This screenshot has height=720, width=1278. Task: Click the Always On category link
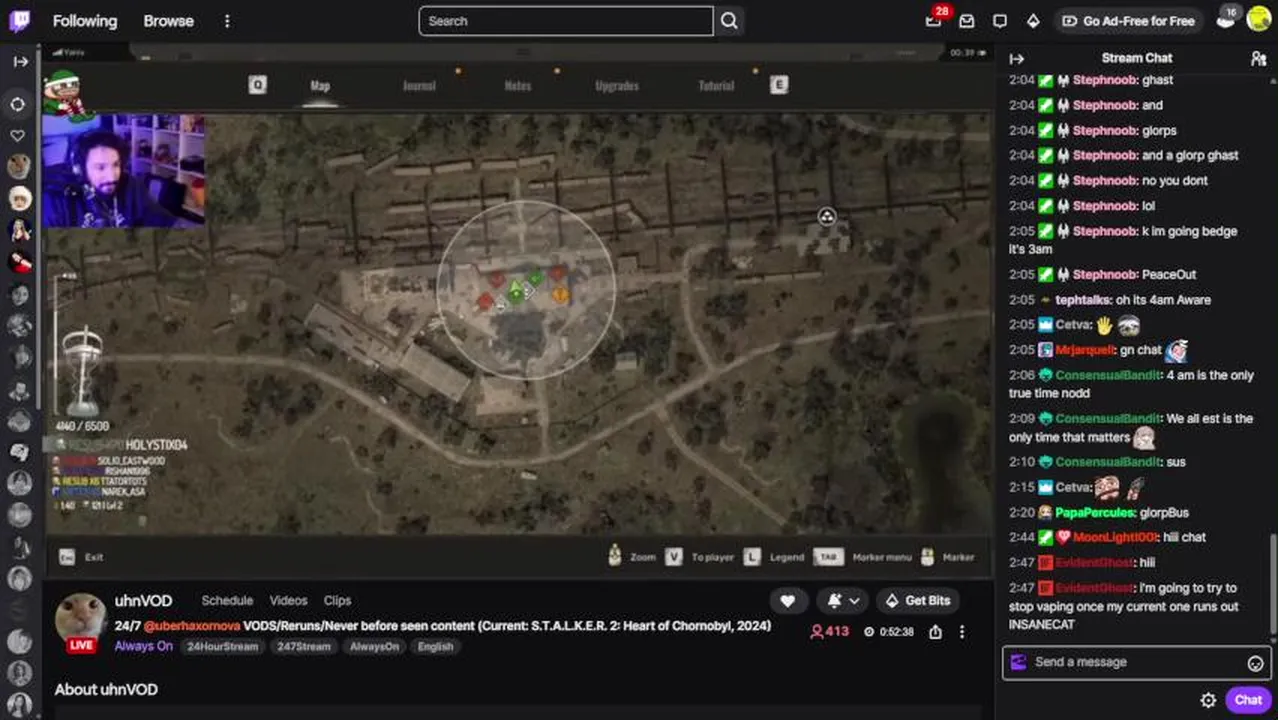coord(143,647)
